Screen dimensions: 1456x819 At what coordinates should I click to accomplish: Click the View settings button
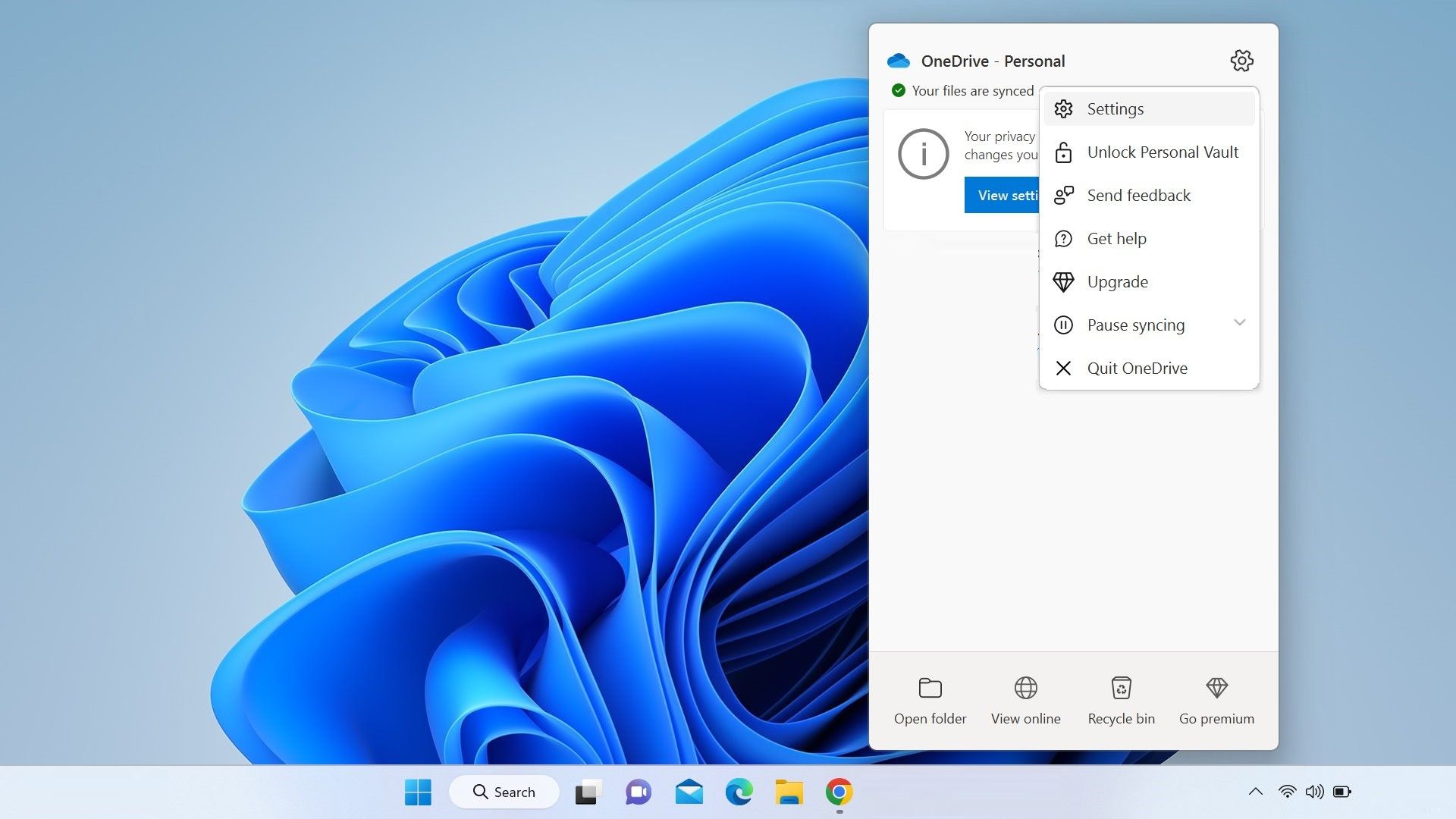point(1003,194)
